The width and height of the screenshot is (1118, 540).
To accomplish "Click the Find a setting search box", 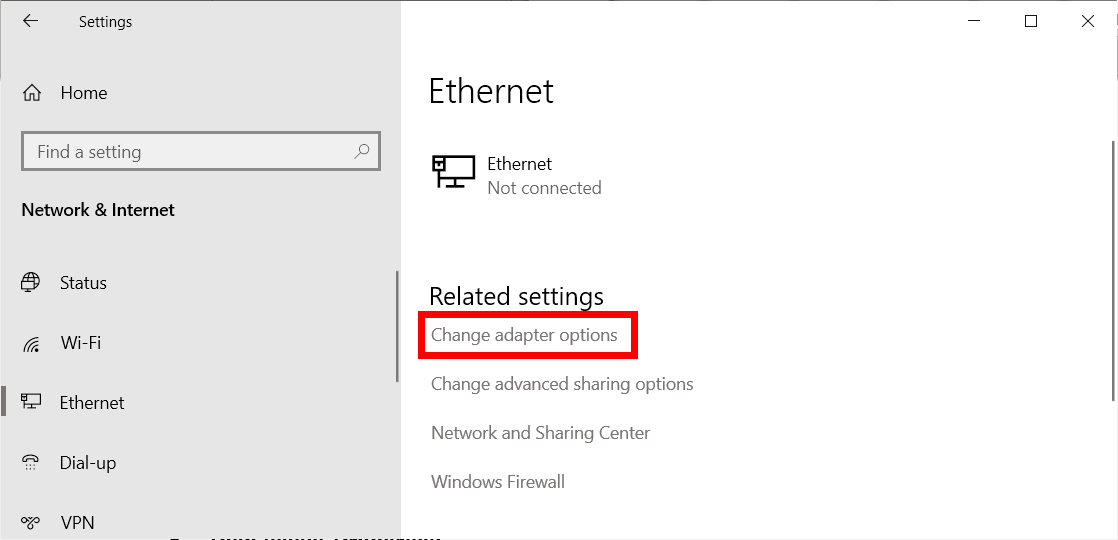I will point(190,152).
